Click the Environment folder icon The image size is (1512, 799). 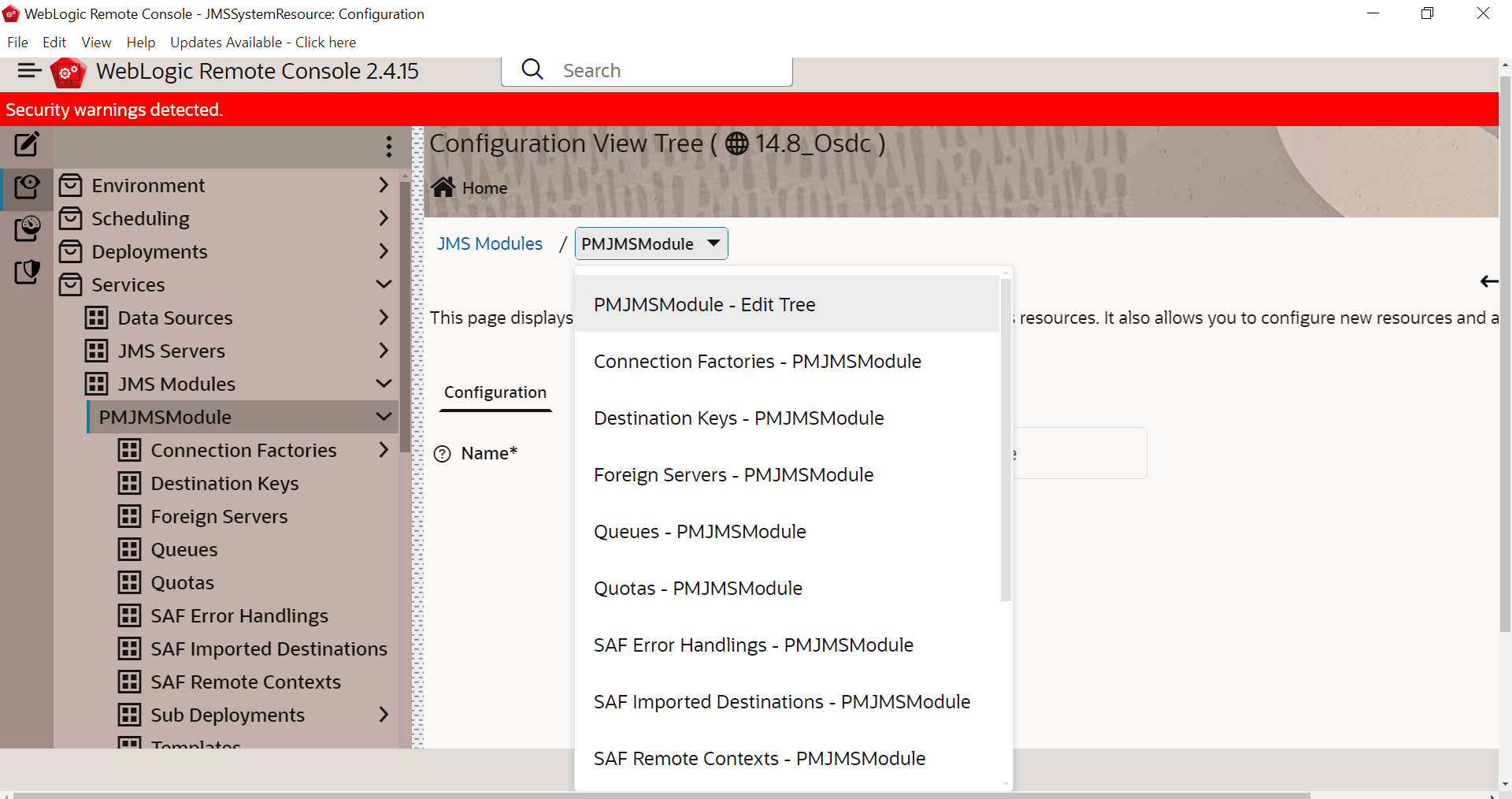click(x=71, y=185)
